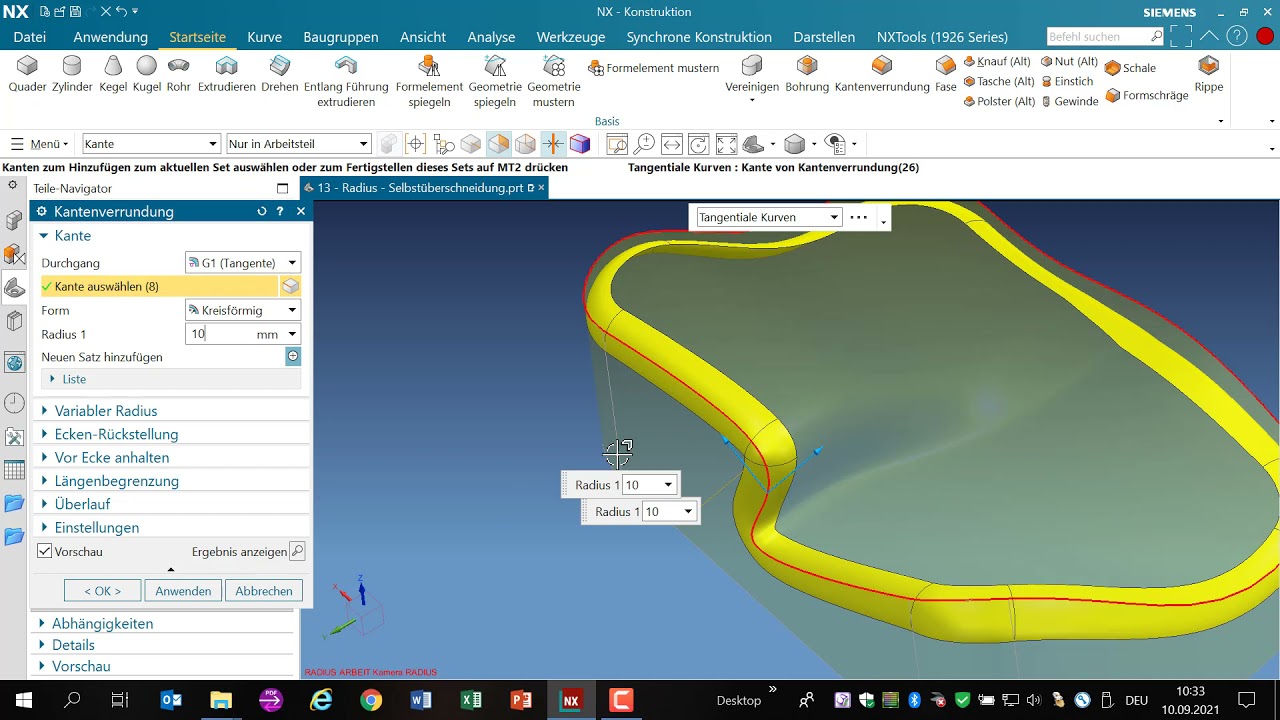Click Gewinde thread command
The width and height of the screenshot is (1280, 720).
coord(1070,101)
